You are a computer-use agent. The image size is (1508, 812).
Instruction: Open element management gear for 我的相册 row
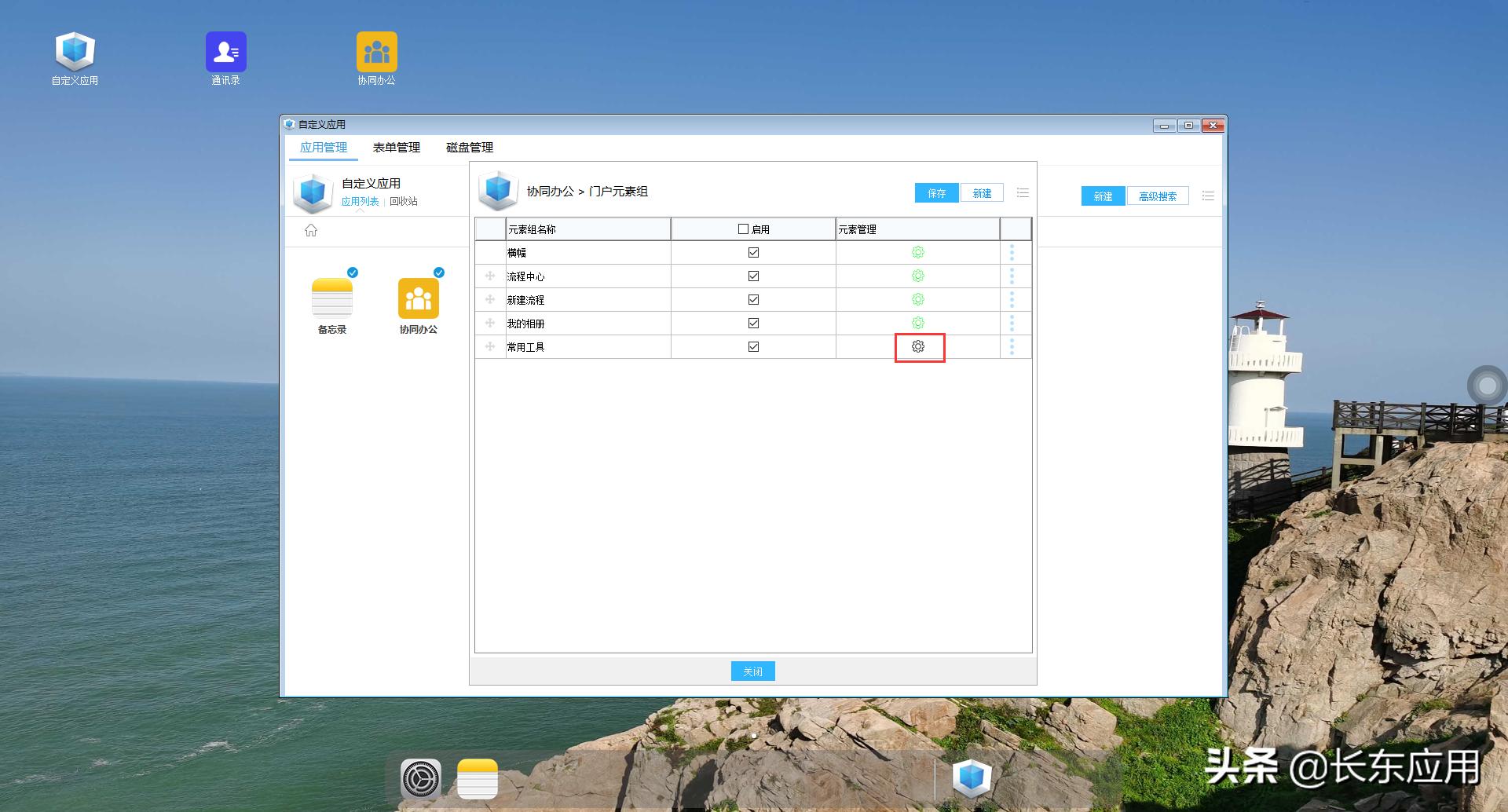[918, 323]
